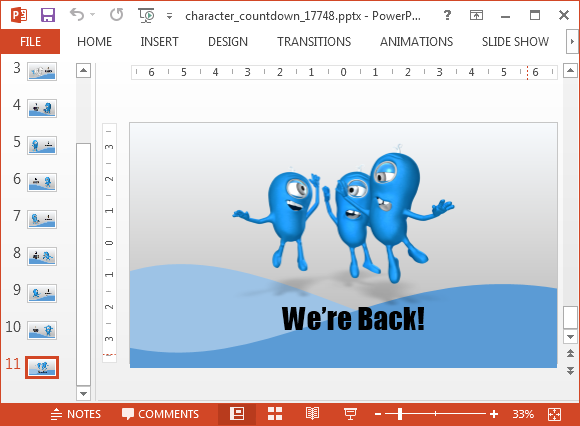This screenshot has width=580, height=426.
Task: Click the horizontal ruler
Action: click(x=344, y=72)
